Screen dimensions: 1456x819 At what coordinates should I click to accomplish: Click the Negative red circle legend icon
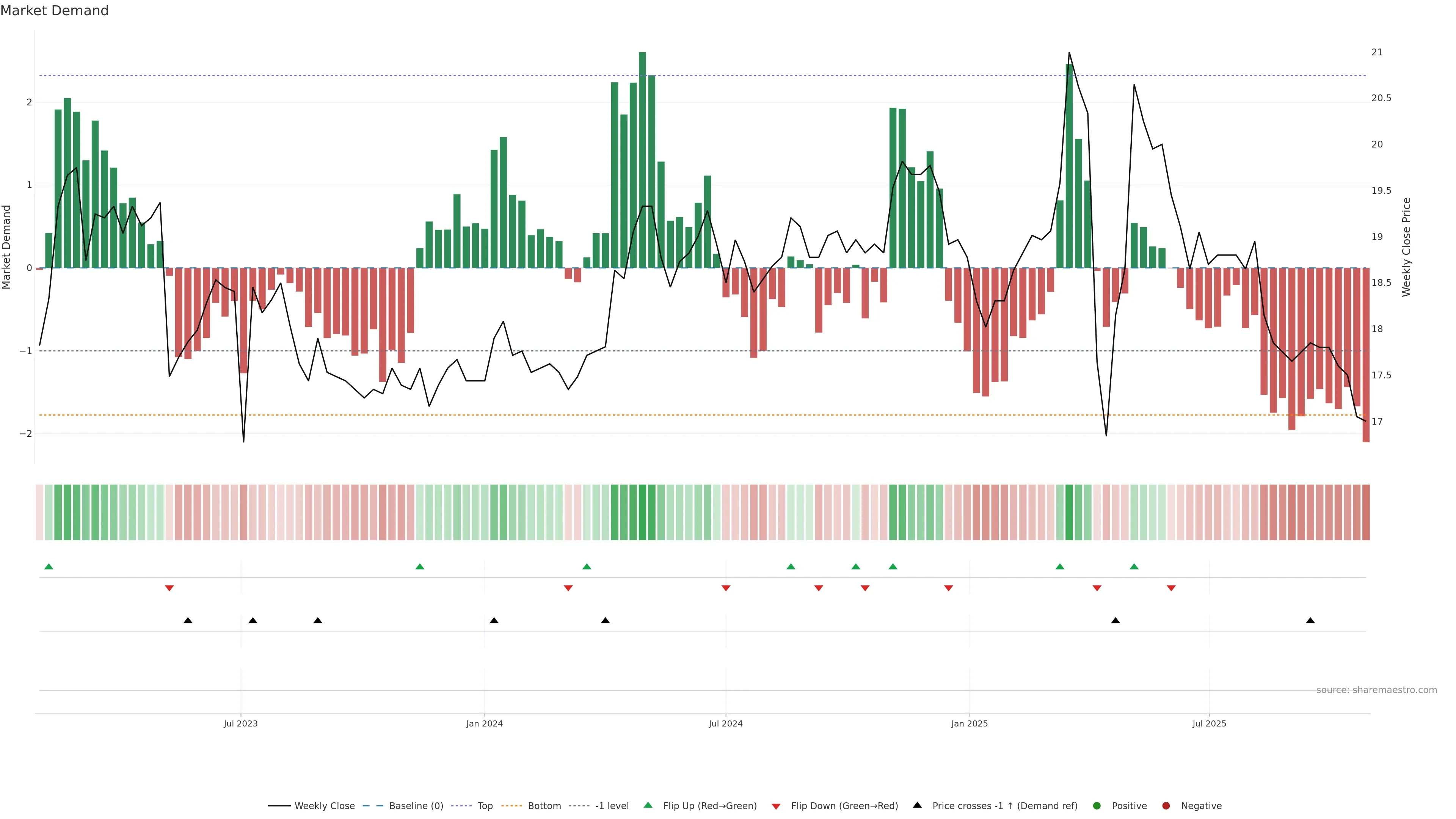(1166, 806)
